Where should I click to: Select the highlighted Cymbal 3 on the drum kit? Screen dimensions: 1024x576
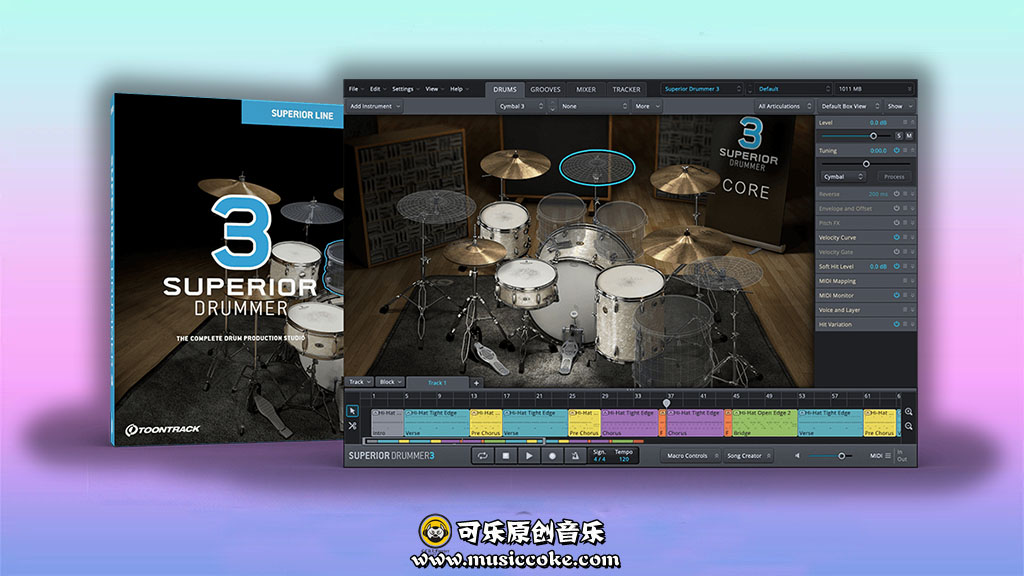597,167
